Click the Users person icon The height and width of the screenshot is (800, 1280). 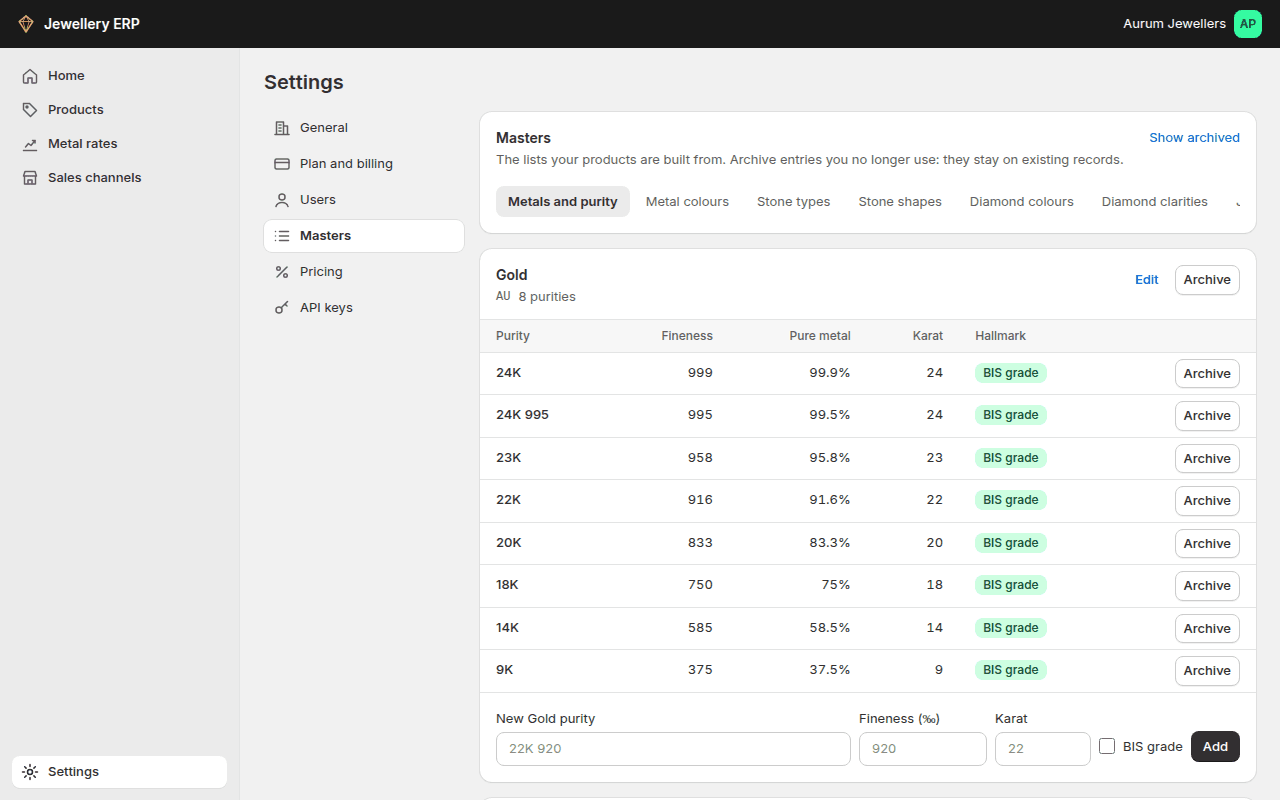[282, 200]
